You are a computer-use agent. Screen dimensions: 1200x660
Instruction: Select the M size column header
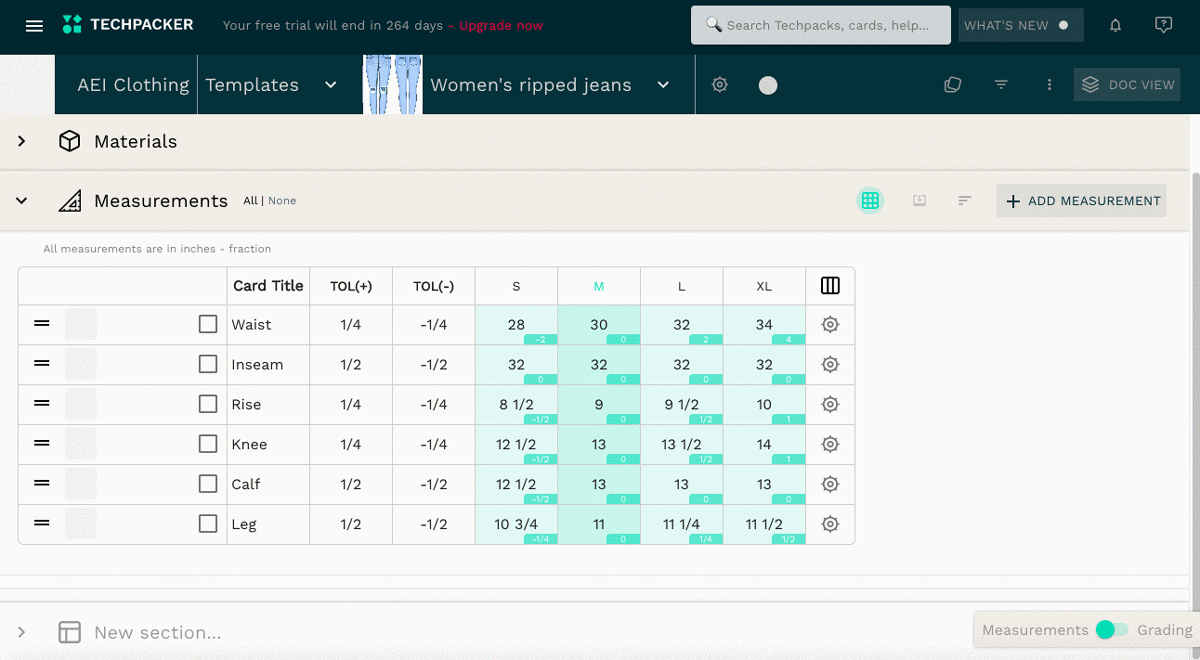[599, 286]
